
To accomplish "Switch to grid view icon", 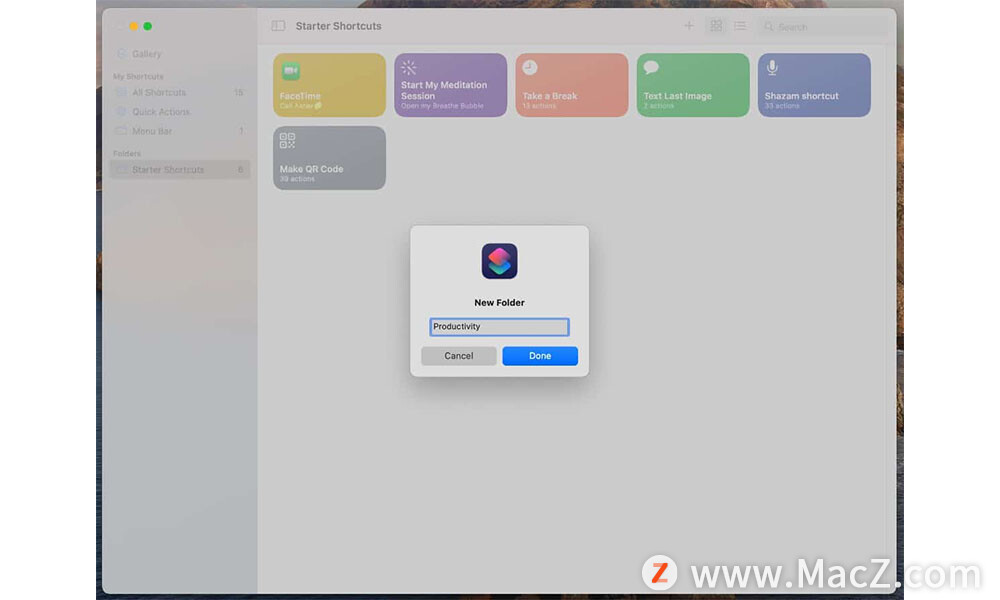I will click(x=716, y=26).
